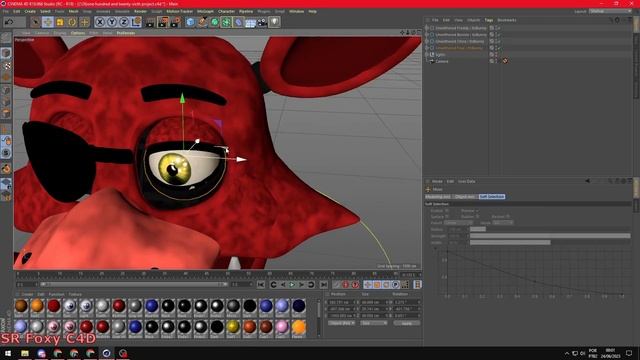
Task: Select the Rotate tool
Action: pos(72,22)
